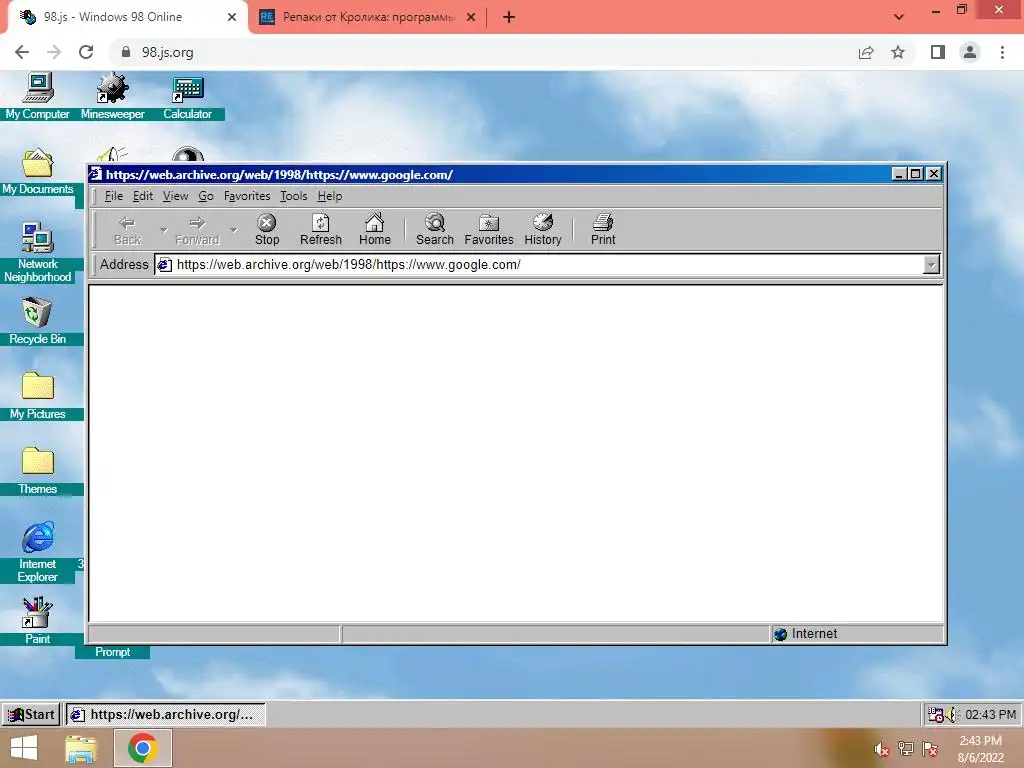
Task: Toggle Chrome side panel icon
Action: [938, 52]
